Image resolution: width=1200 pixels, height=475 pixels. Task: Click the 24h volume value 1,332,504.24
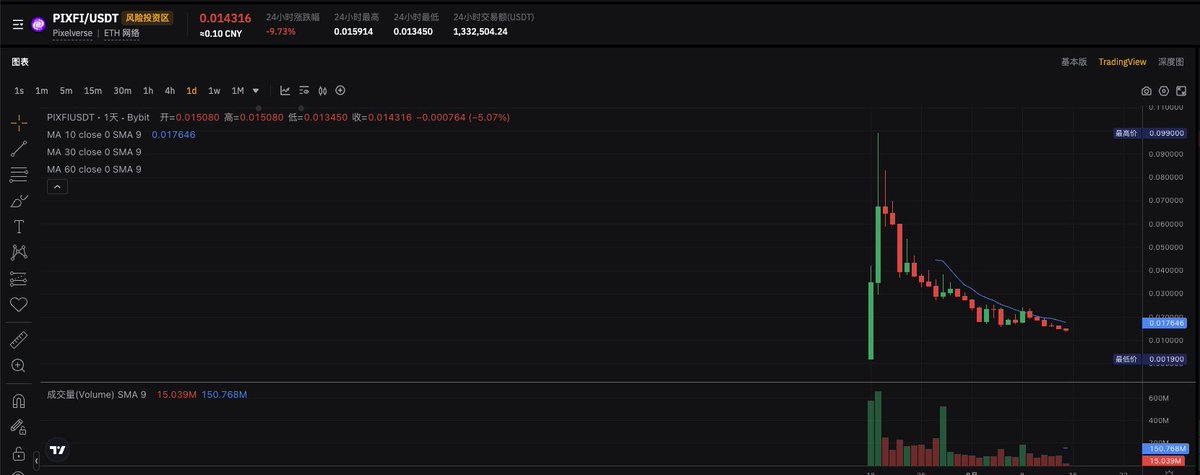[x=481, y=32]
